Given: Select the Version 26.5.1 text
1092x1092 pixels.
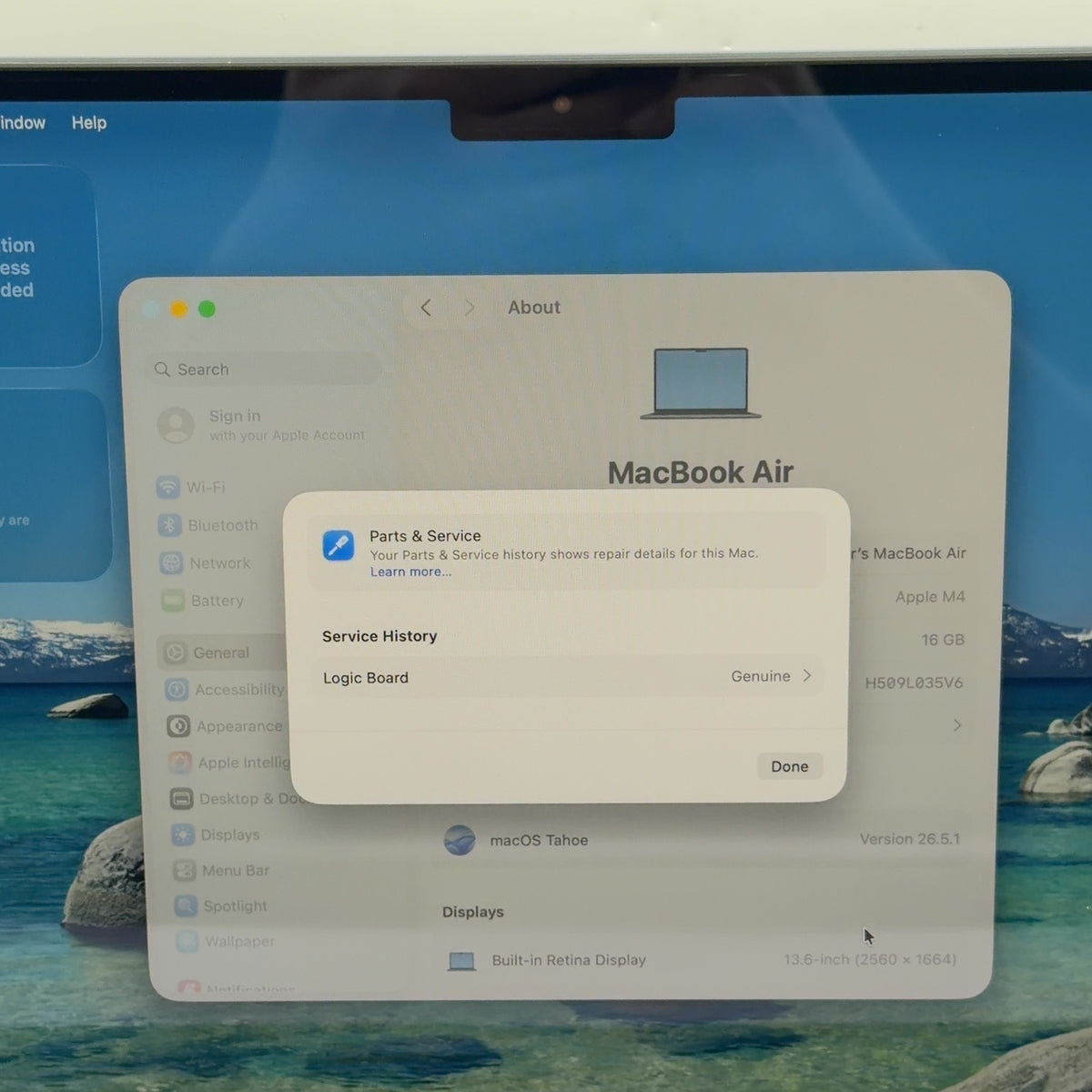Looking at the screenshot, I should point(910,839).
